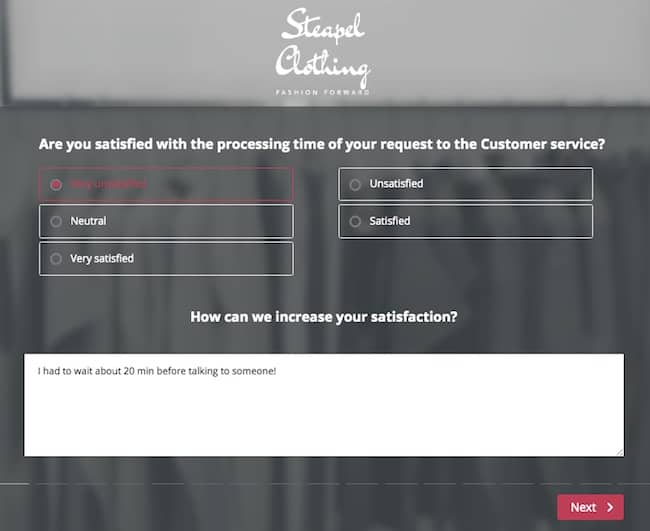The height and width of the screenshot is (531, 650).
Task: Click the processing time question heading
Action: 322,144
